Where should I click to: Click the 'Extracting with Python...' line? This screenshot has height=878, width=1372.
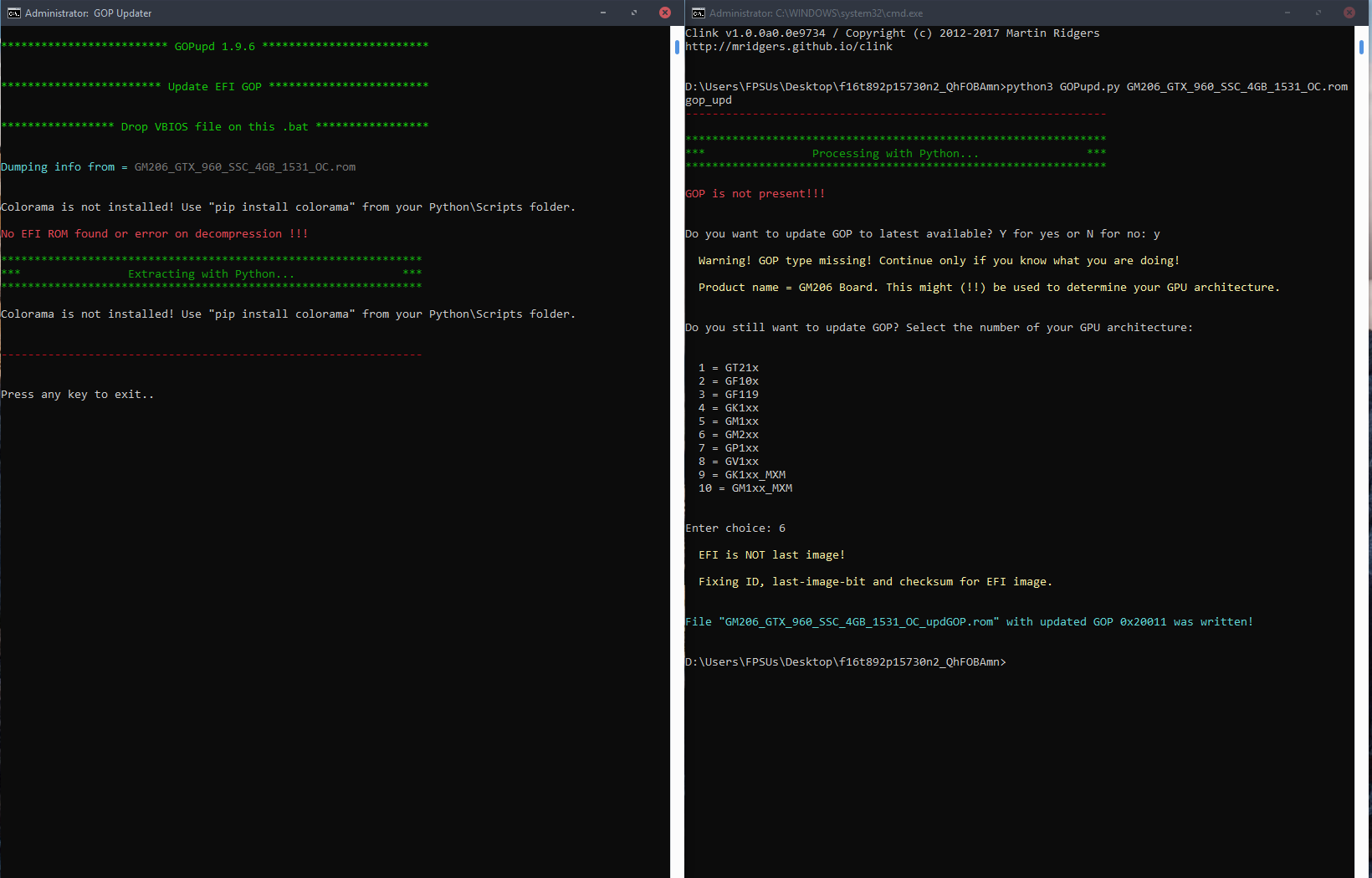point(212,274)
